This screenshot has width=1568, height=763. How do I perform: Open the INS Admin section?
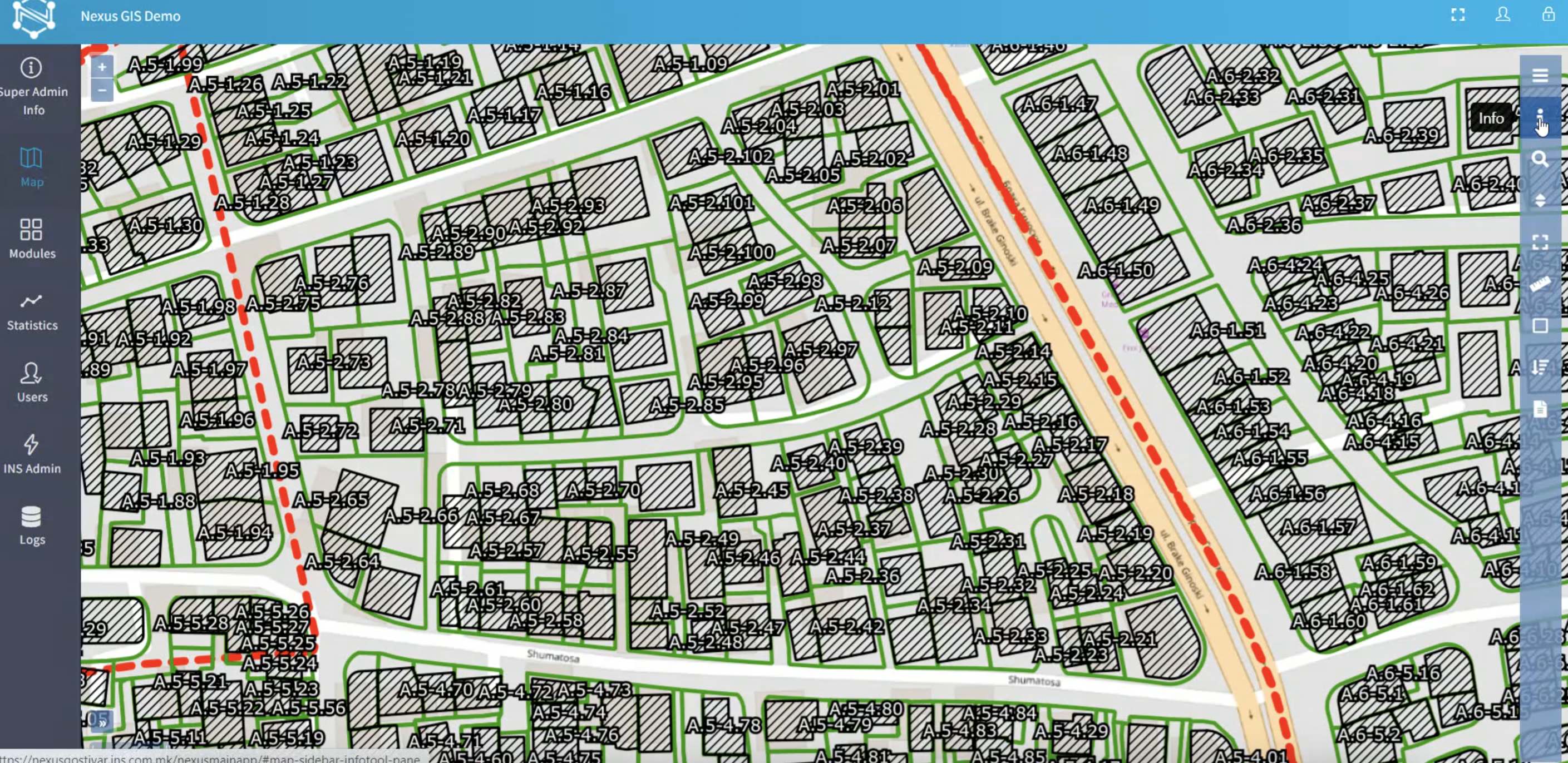32,454
